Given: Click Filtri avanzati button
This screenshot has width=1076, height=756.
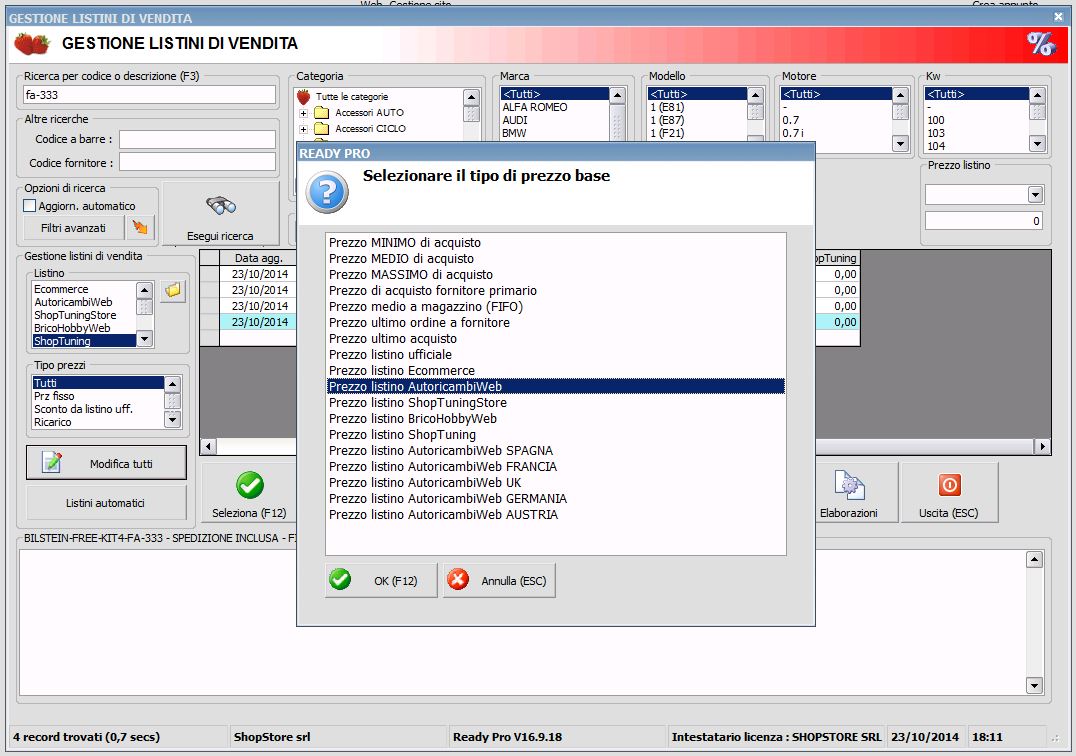Looking at the screenshot, I should [73, 228].
